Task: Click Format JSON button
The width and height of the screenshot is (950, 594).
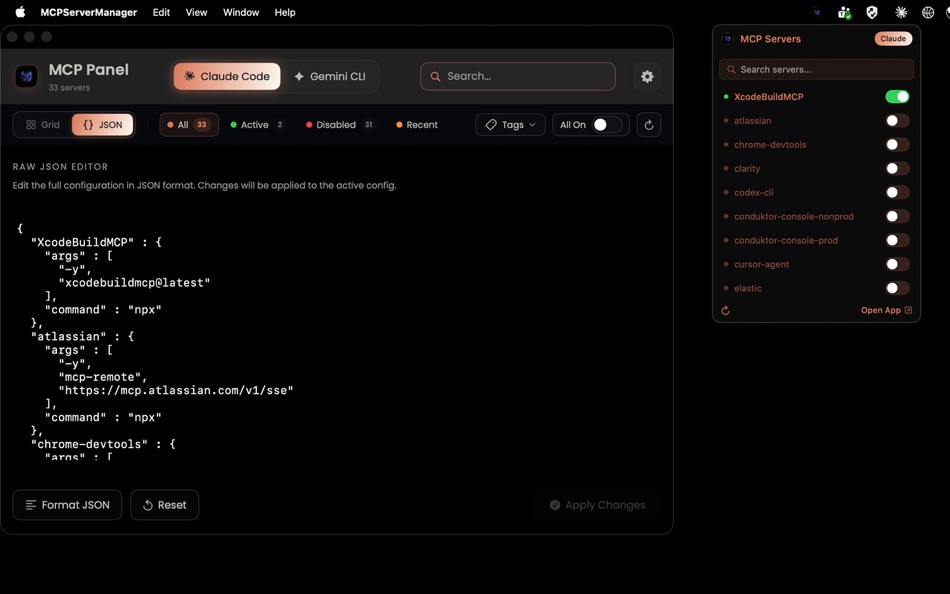Action: point(67,505)
